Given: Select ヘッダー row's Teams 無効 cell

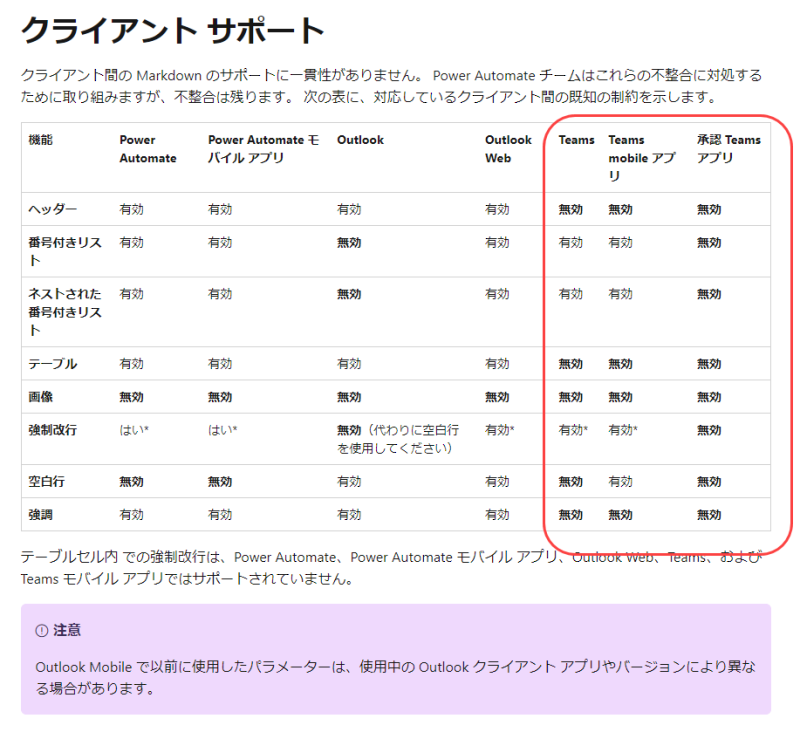Looking at the screenshot, I should coord(570,209).
